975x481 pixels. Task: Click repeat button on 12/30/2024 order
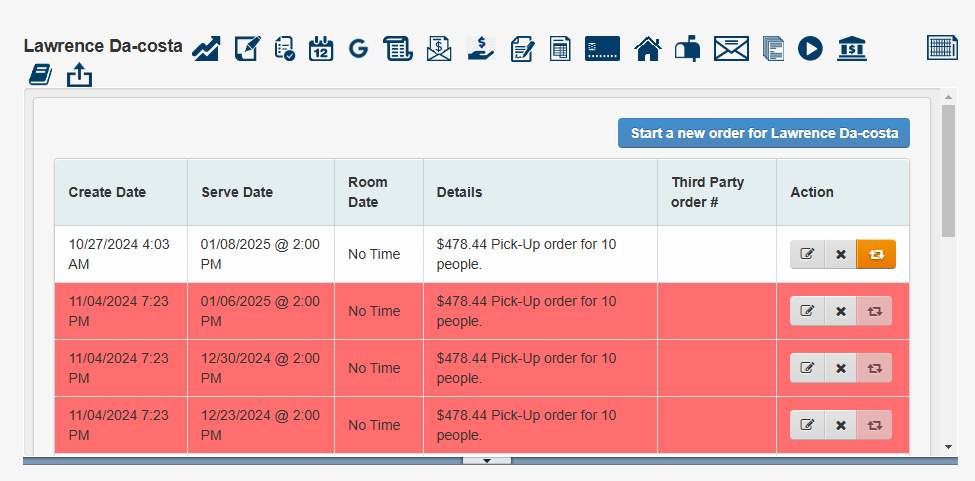(874, 368)
